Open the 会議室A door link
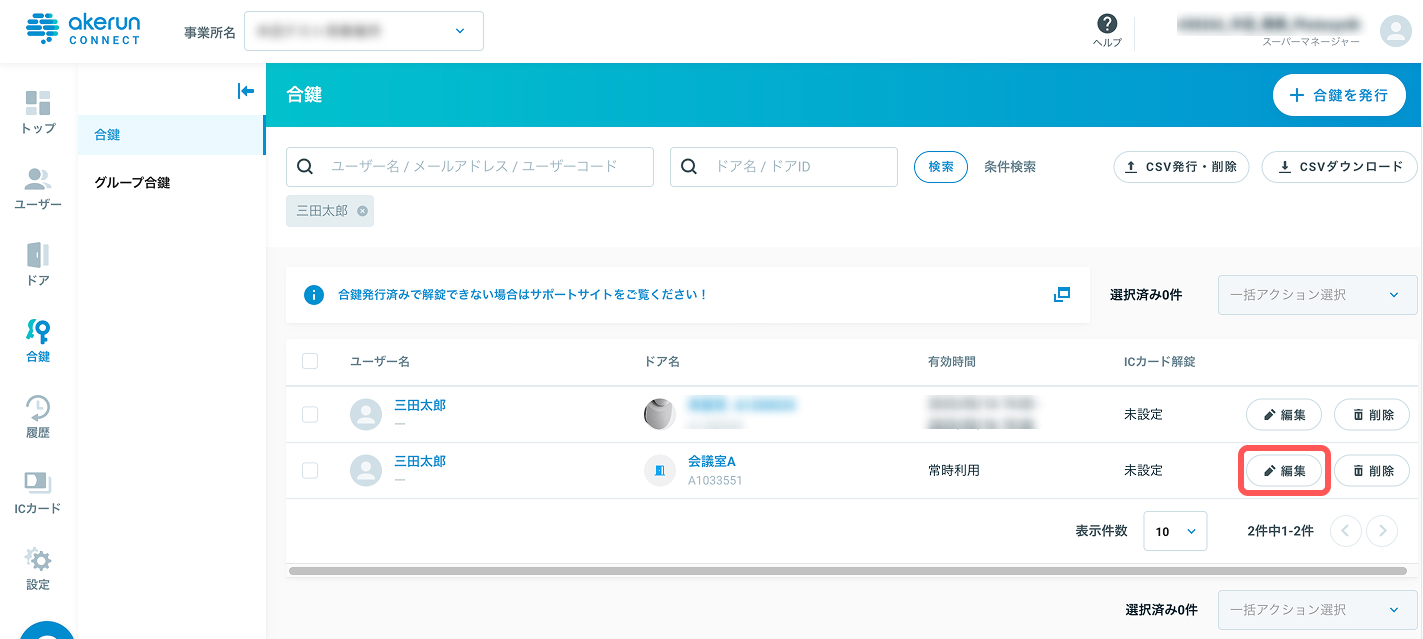Viewport: 1423px width, 639px height. tap(712, 462)
